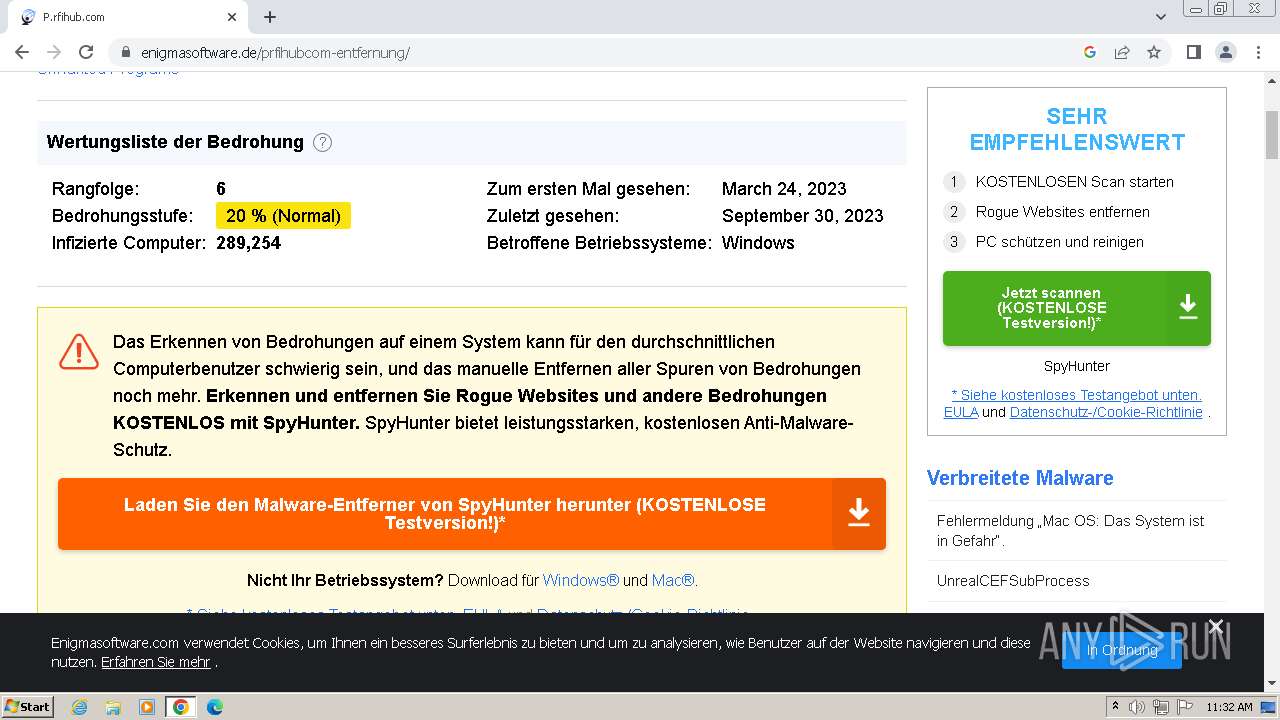
Task: Click the date March 24, 2023
Action: (x=784, y=189)
